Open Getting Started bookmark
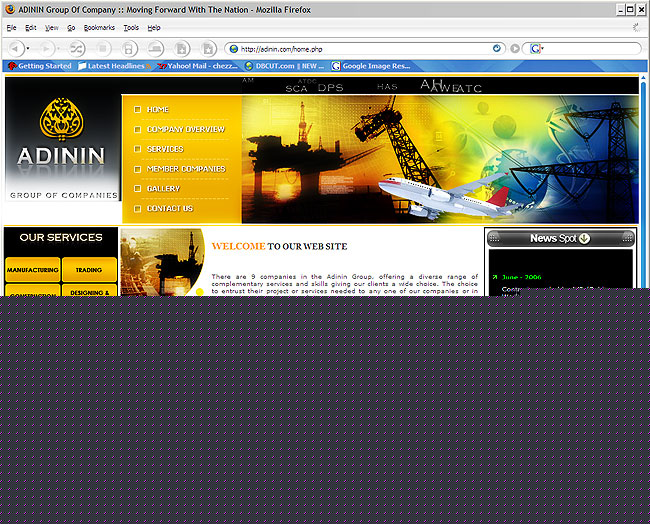 pos(40,66)
